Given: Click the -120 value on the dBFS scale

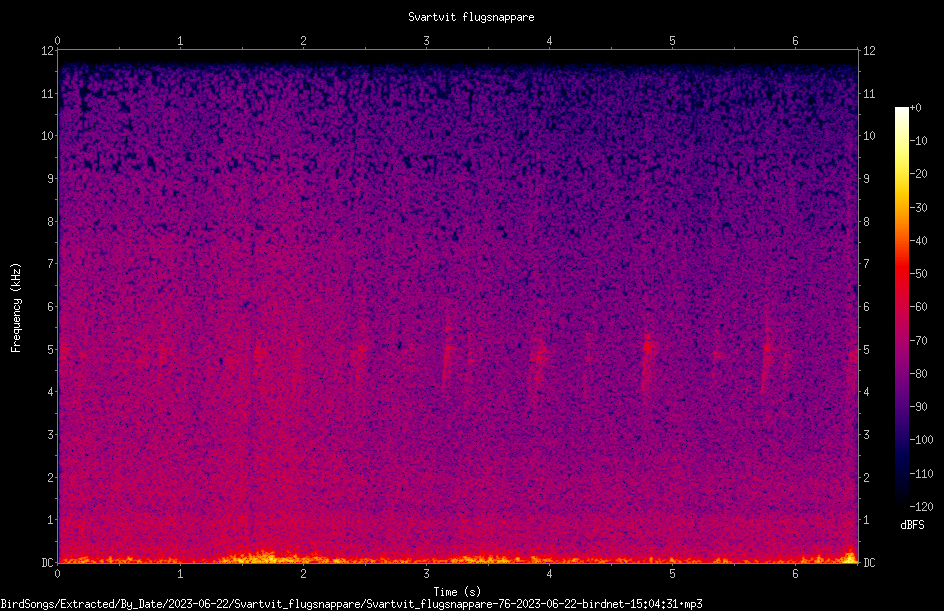Looking at the screenshot, I should point(921,506).
